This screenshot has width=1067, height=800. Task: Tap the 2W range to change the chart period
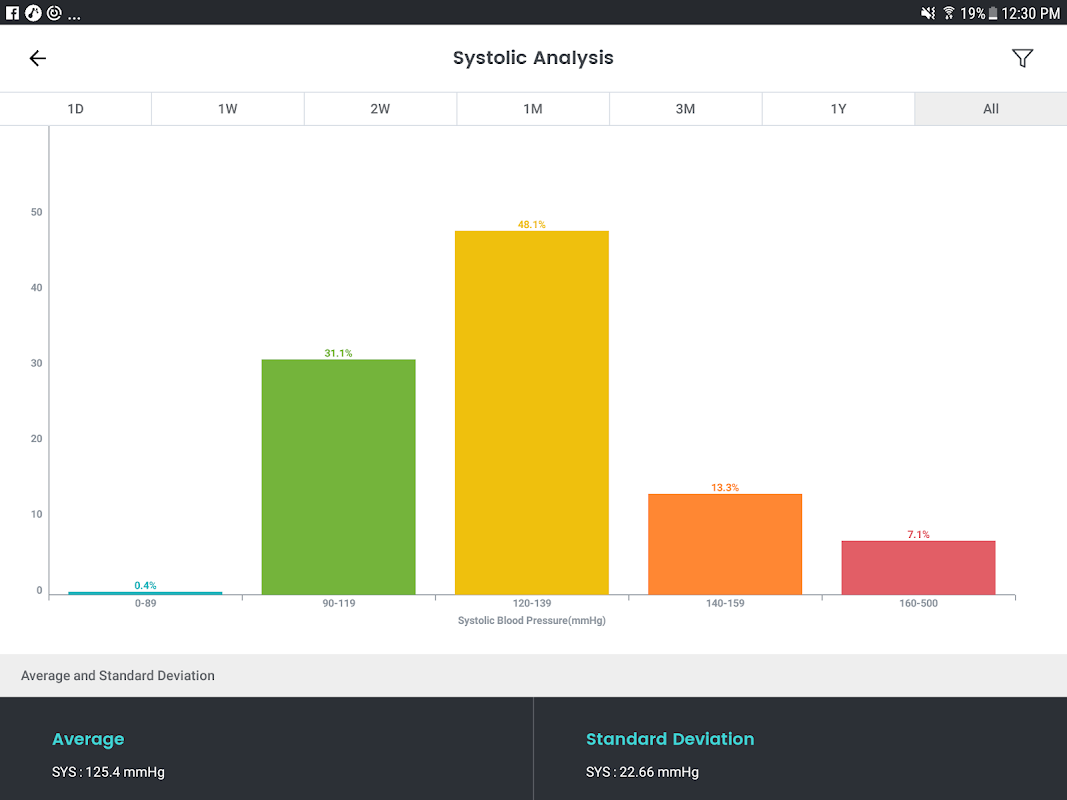(x=380, y=108)
